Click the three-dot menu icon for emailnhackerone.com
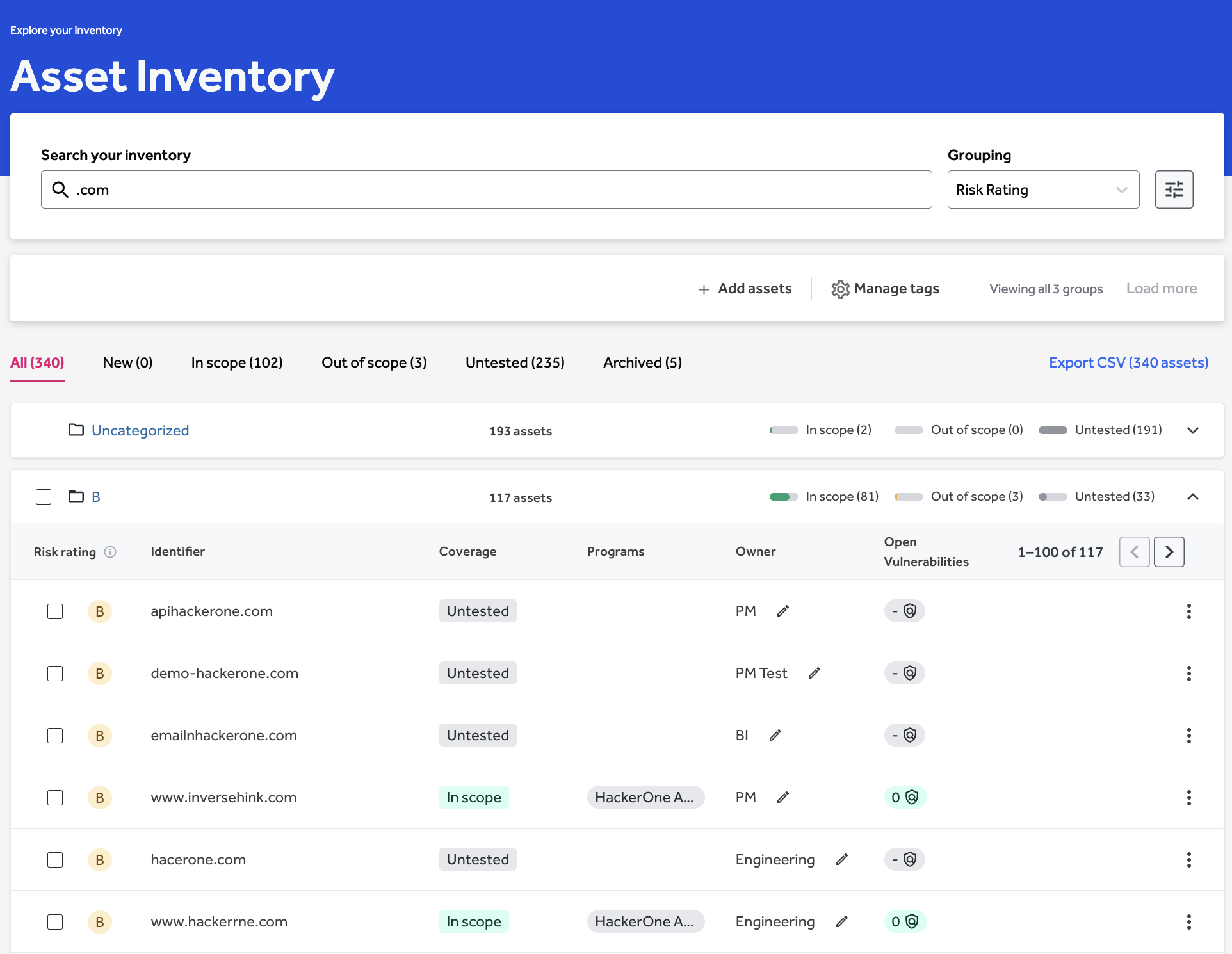Viewport: 1232px width, 954px height. 1189,734
